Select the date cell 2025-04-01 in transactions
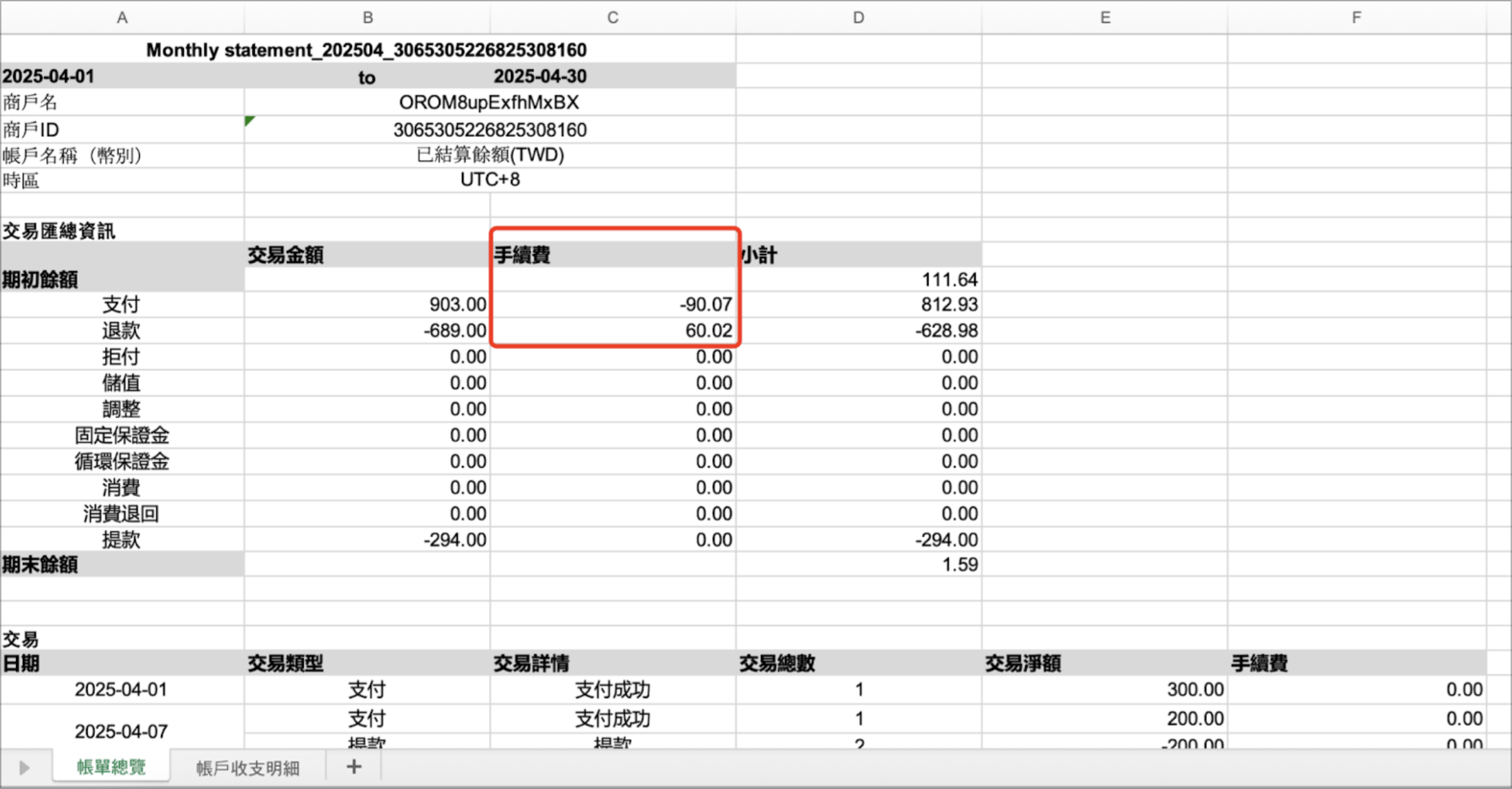Screen dimensions: 1512x789 [x=122, y=690]
